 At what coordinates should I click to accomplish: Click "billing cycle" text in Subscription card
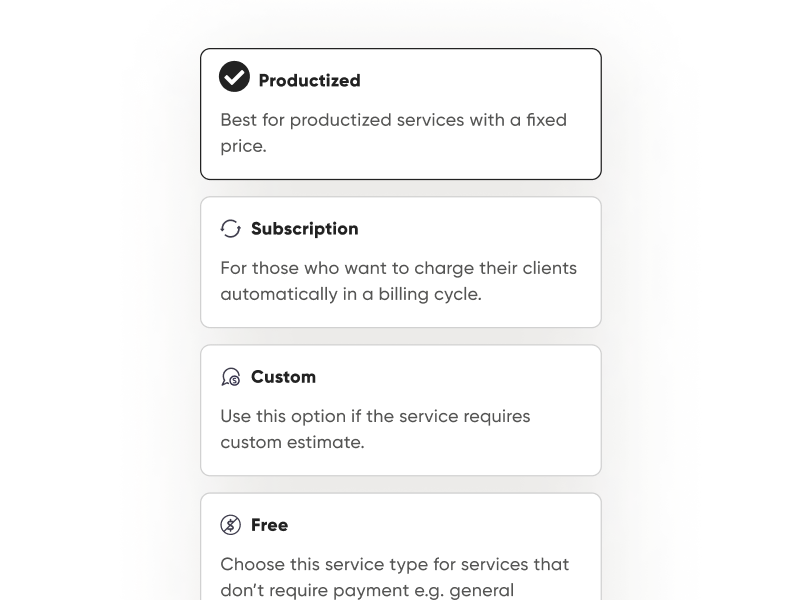[435, 294]
